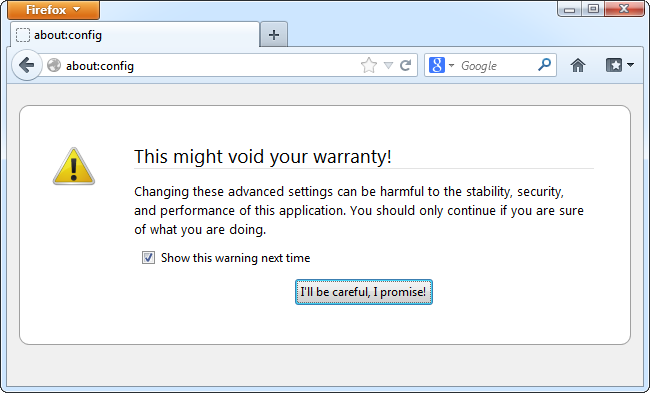This screenshot has width=650, height=393.
Task: Click the yellow warning triangle icon
Action: point(74,166)
